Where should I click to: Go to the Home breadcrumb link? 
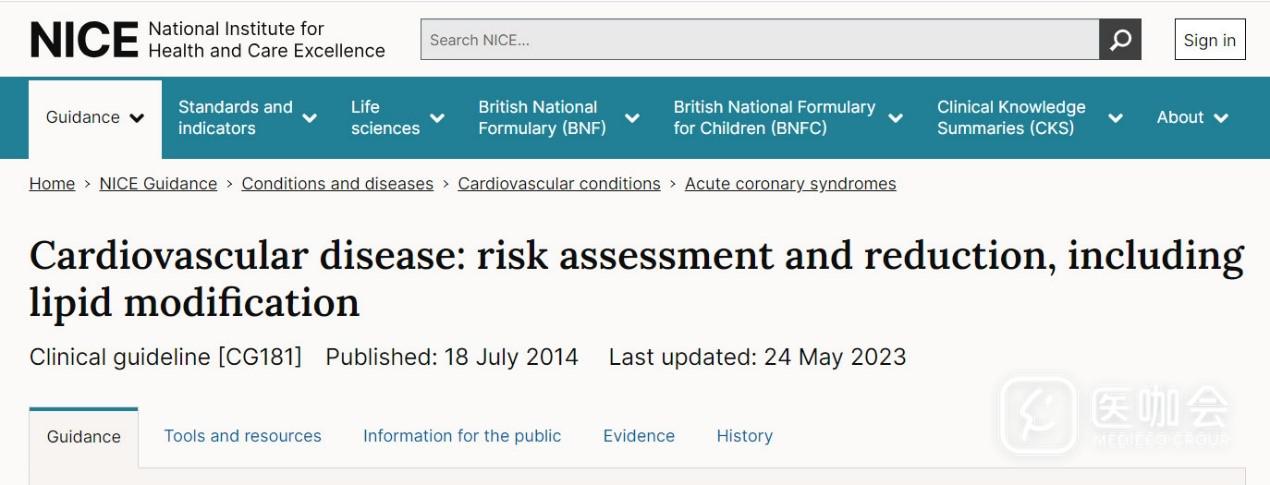[52, 184]
